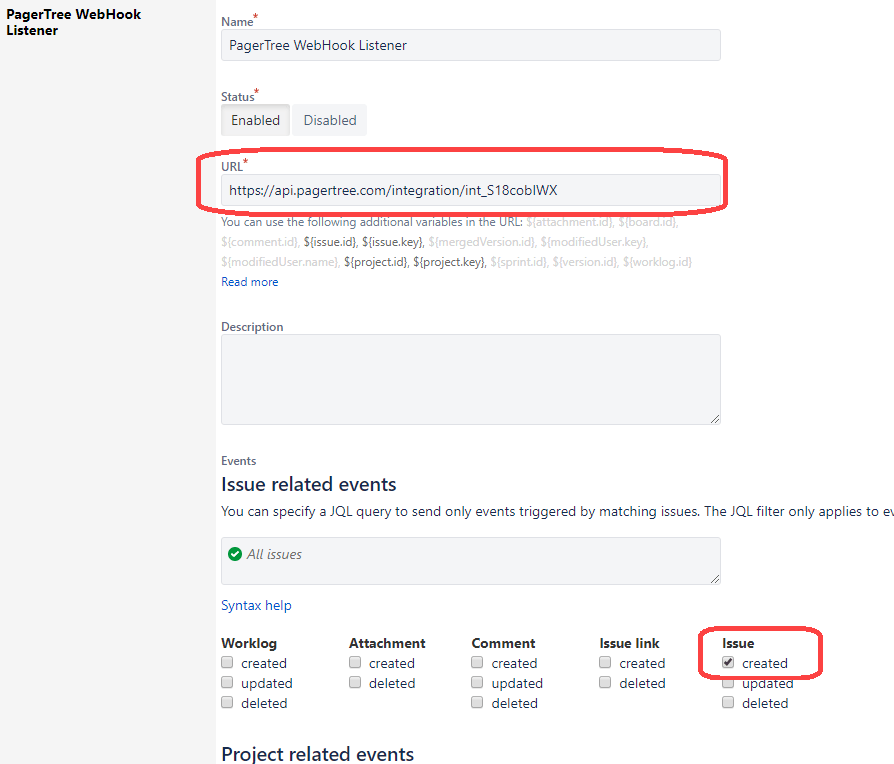Image resolution: width=894 pixels, height=764 pixels.
Task: Toggle the Issue link created checkbox
Action: click(x=606, y=663)
